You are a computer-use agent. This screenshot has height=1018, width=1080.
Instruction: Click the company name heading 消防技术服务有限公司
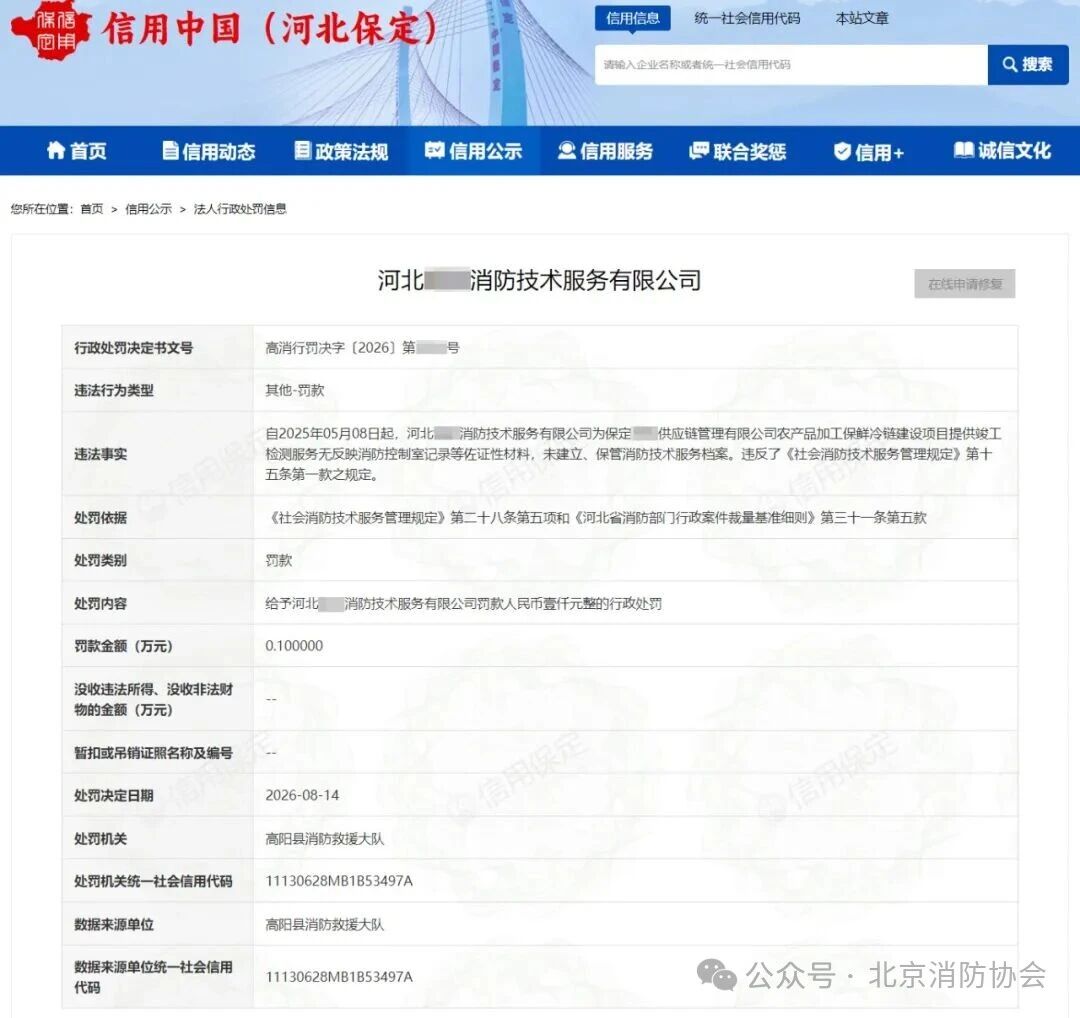[x=539, y=280]
